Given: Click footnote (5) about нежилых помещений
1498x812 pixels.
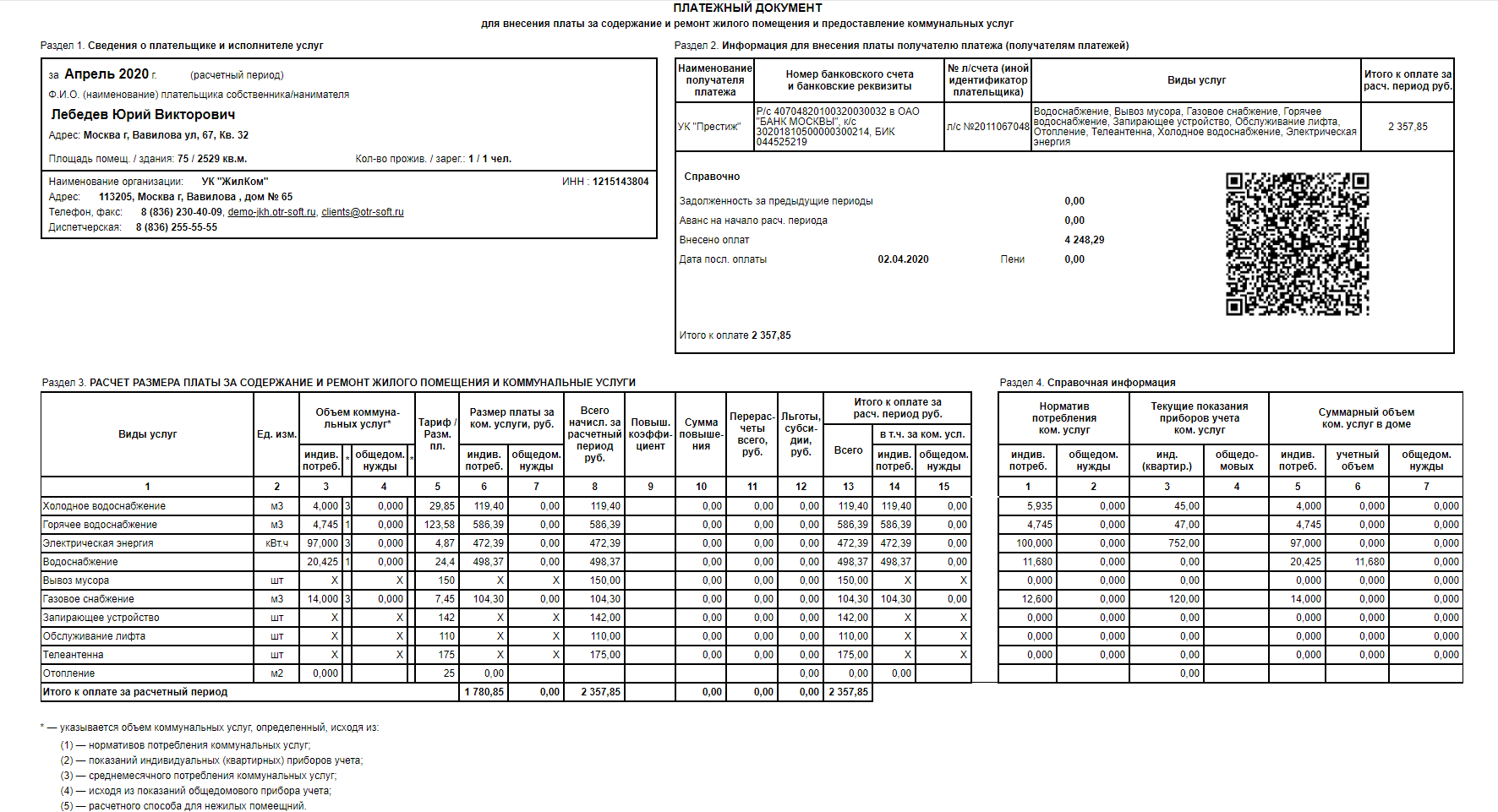Looking at the screenshot, I should (x=183, y=806).
